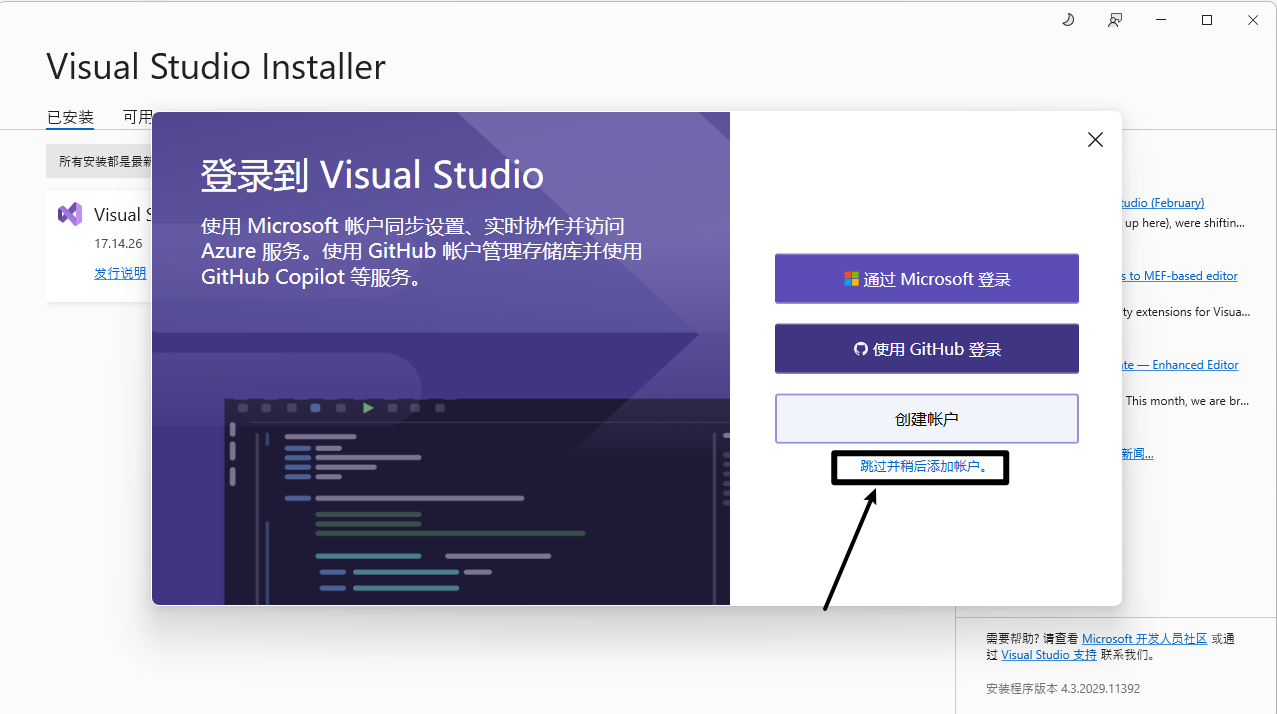Open the send feedback icon
This screenshot has width=1277, height=714.
tap(1115, 20)
